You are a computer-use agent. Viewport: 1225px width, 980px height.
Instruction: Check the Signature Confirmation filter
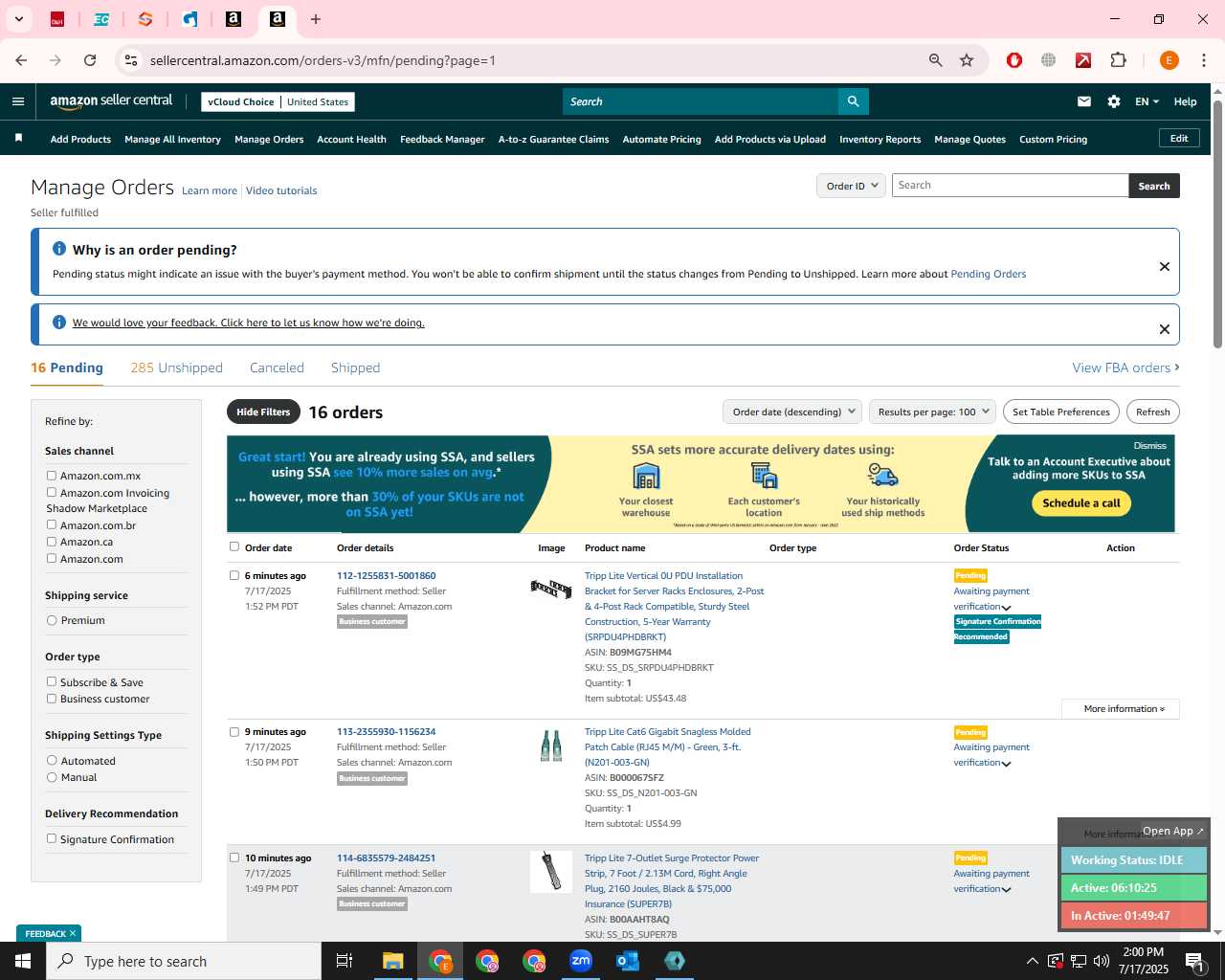[x=52, y=838]
